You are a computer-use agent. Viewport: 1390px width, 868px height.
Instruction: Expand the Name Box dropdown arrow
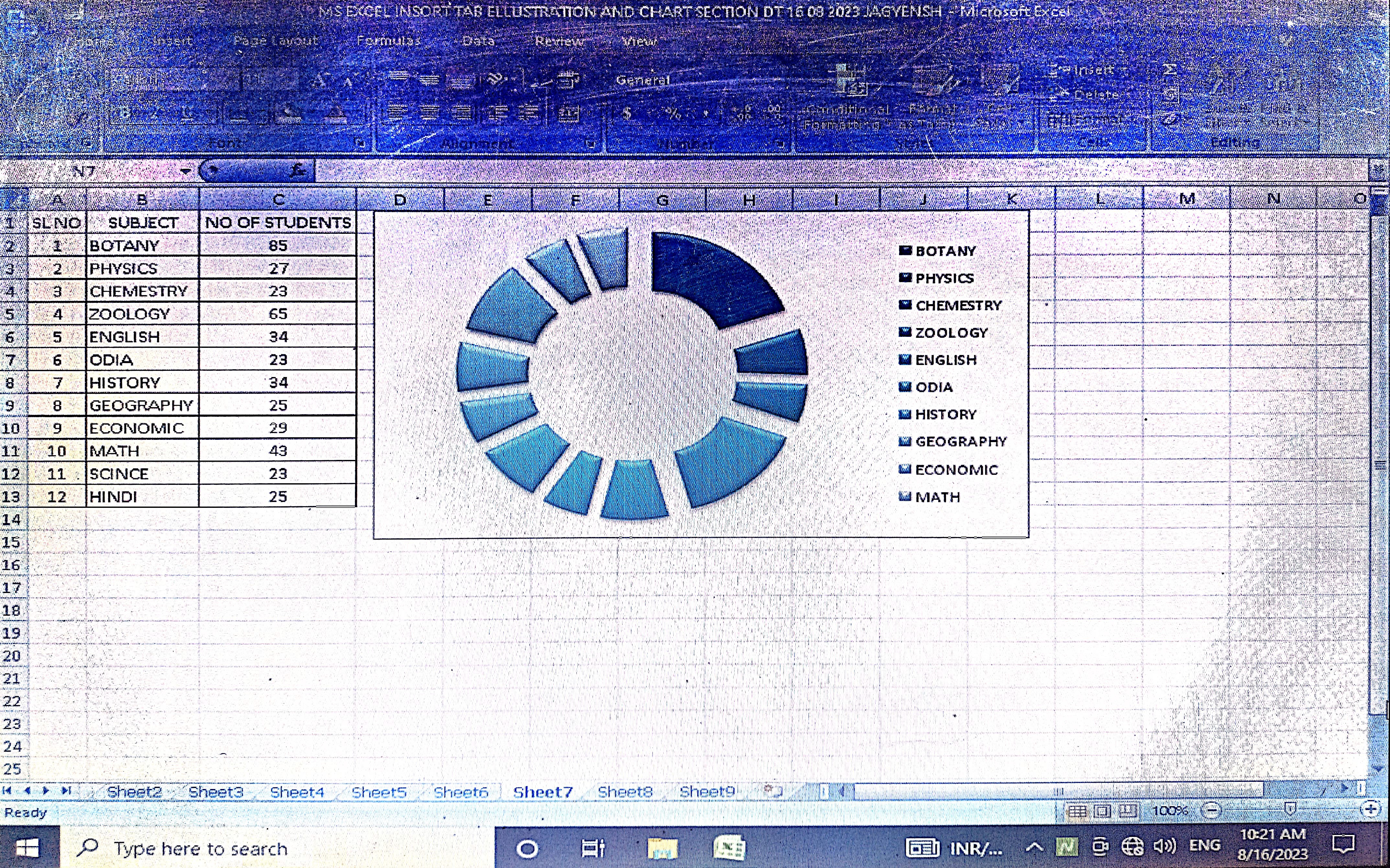point(185,171)
